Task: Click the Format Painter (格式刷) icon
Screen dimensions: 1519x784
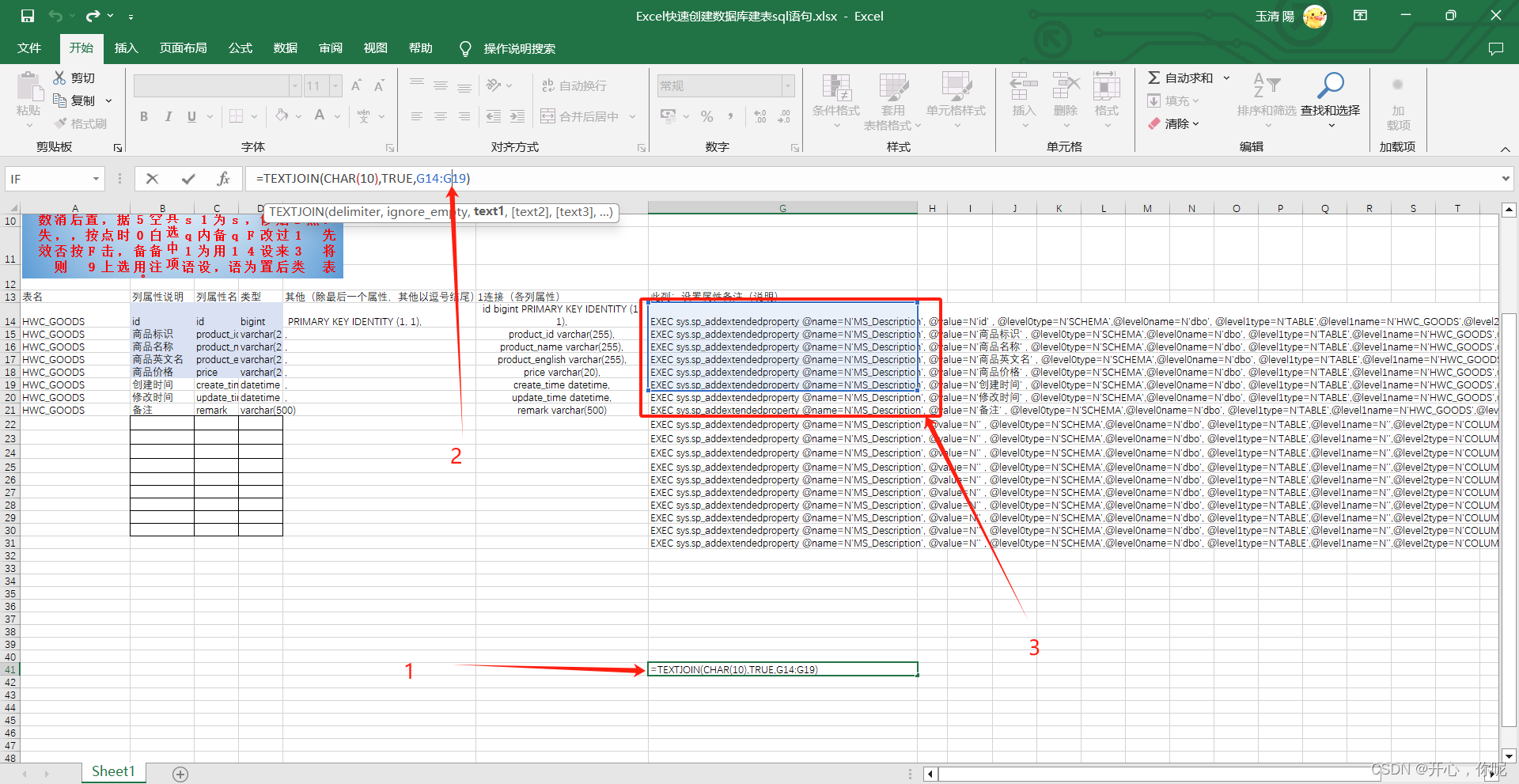Action: pos(60,123)
